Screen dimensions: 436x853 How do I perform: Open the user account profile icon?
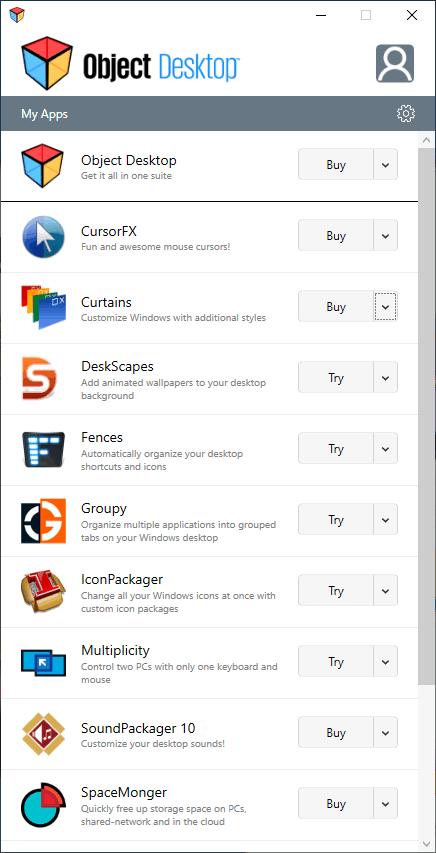pos(395,64)
